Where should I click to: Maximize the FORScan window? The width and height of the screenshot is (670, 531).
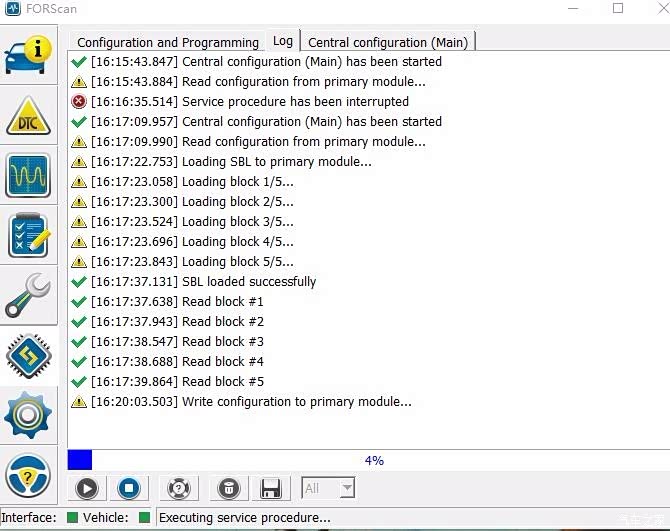tap(618, 8)
